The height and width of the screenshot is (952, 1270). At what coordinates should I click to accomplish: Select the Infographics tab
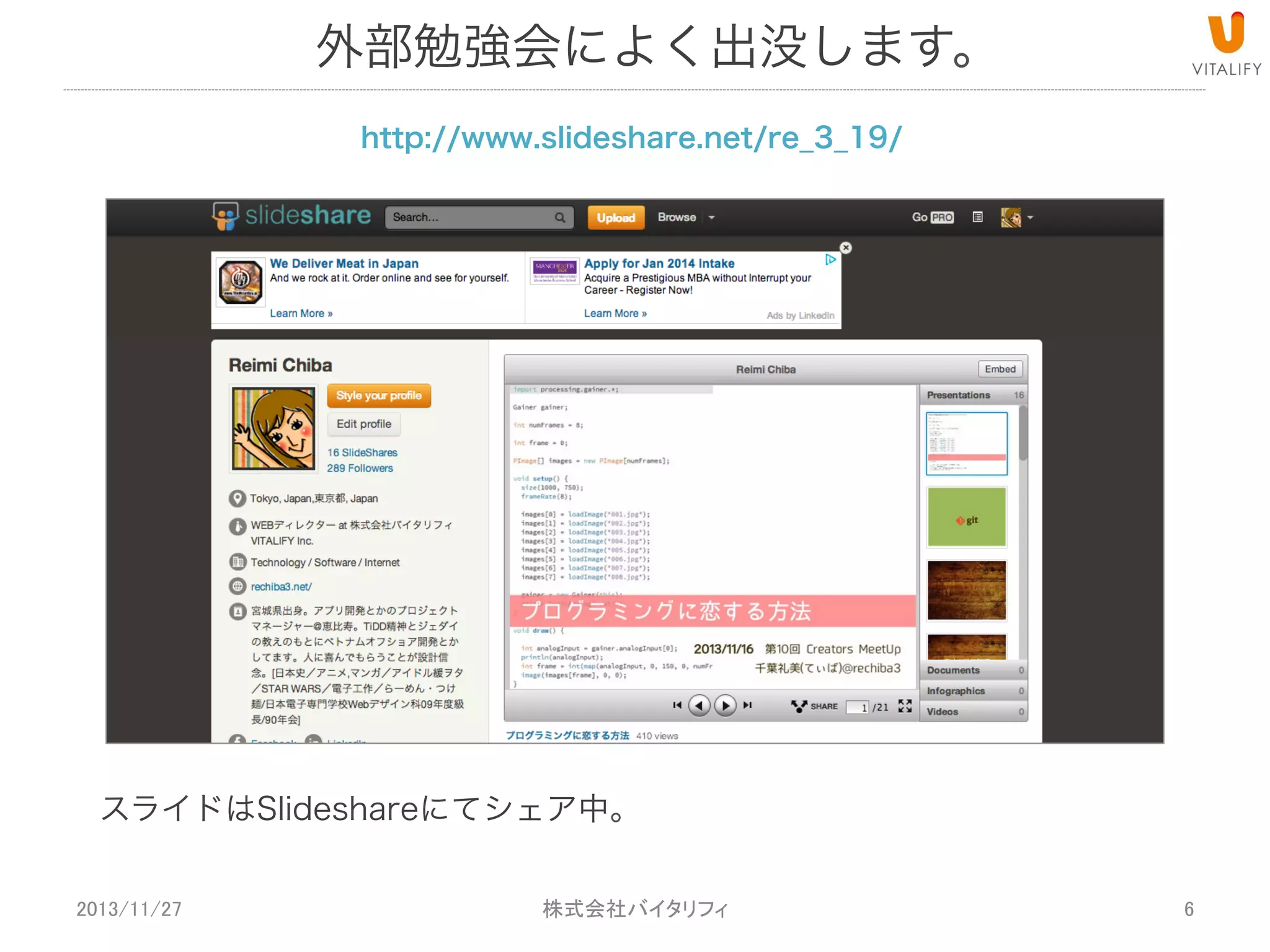click(x=974, y=691)
